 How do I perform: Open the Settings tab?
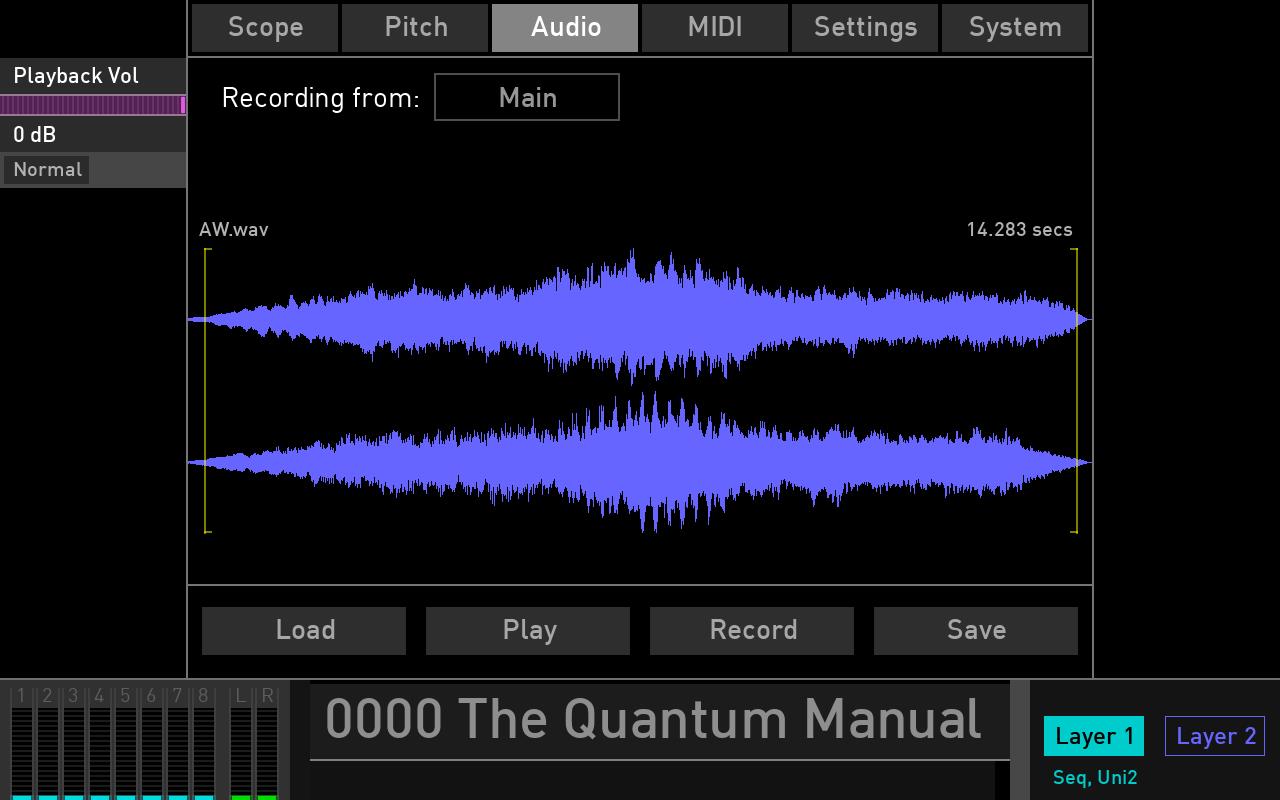865,27
